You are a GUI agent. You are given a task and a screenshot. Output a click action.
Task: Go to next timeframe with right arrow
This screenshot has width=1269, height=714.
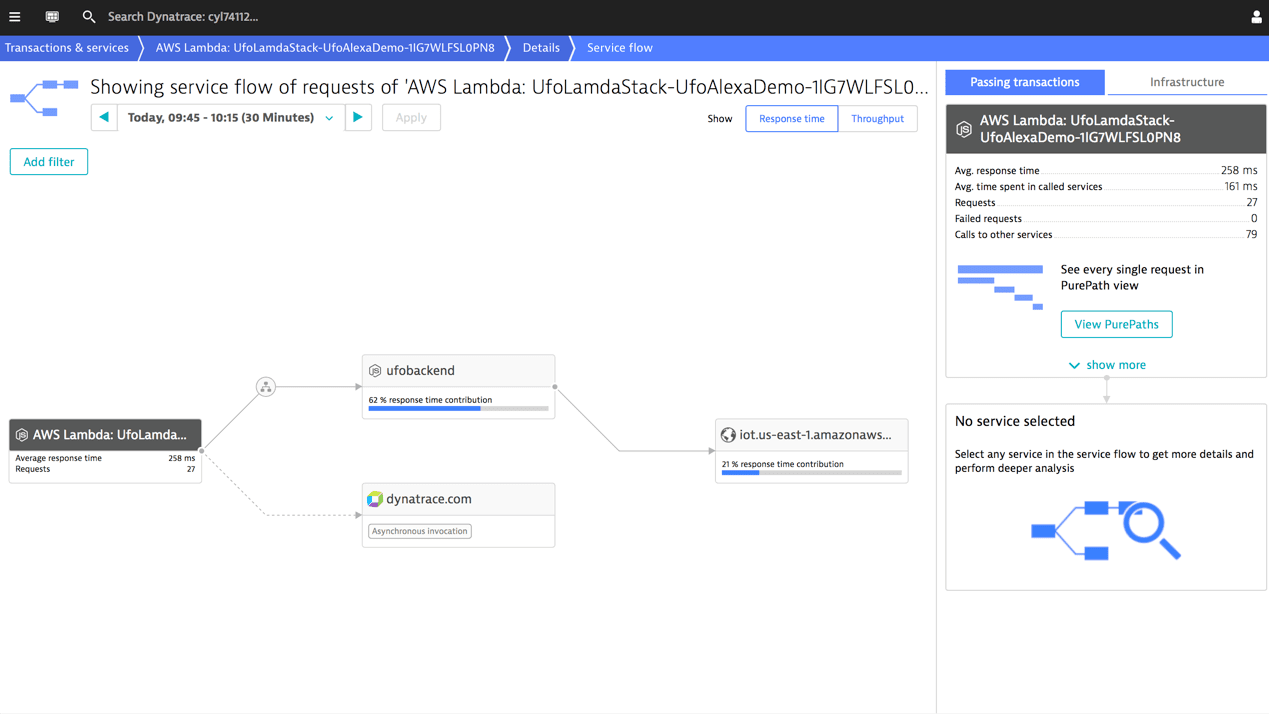pos(358,118)
